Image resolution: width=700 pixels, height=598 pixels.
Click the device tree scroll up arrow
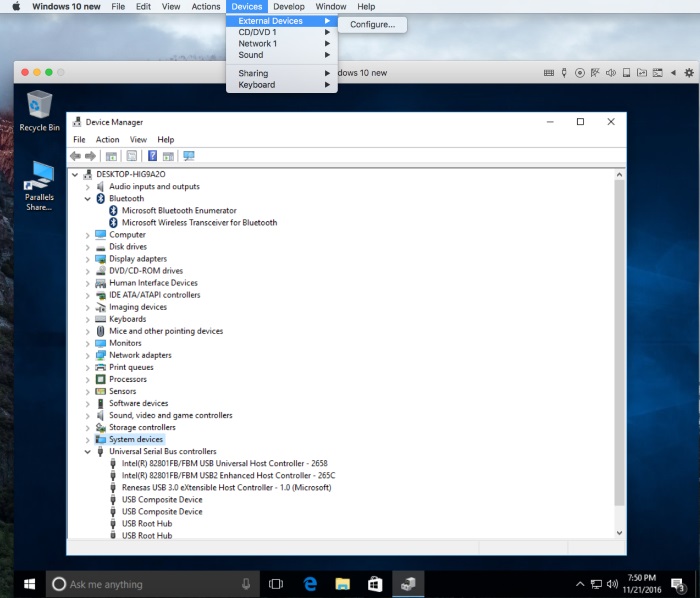click(x=619, y=175)
